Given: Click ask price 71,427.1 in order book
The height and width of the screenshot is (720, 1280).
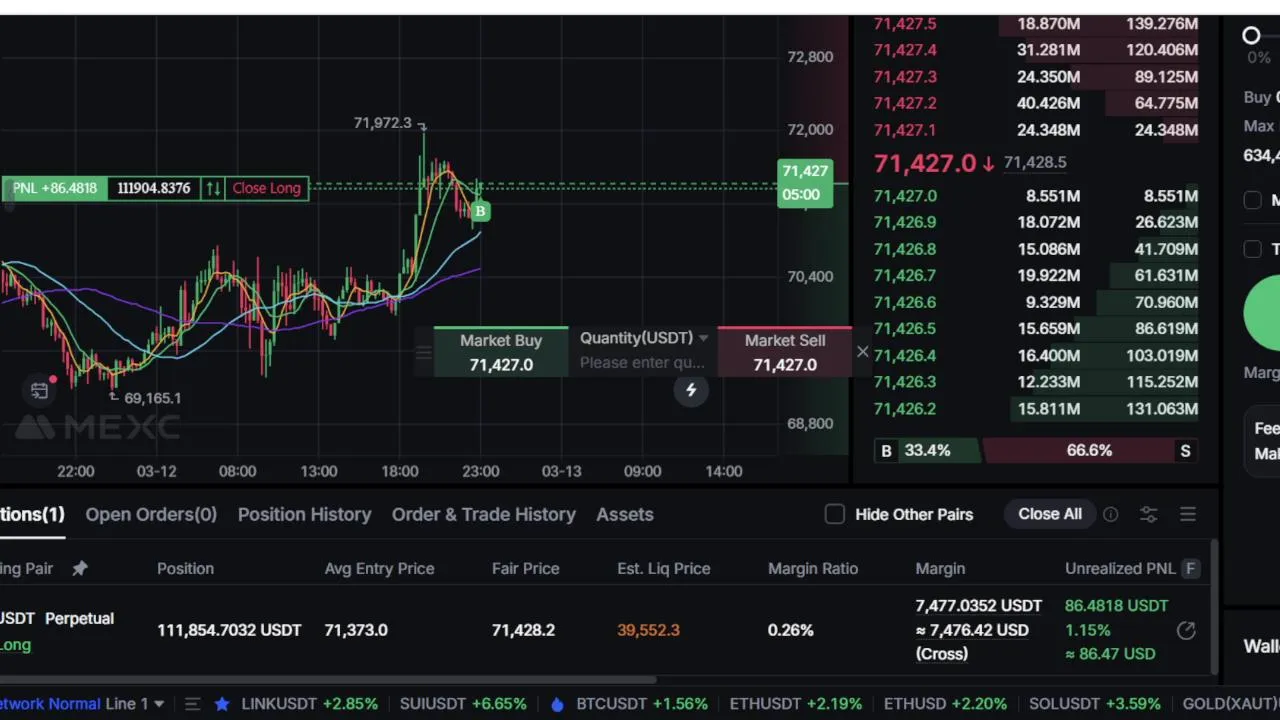Looking at the screenshot, I should (x=905, y=130).
